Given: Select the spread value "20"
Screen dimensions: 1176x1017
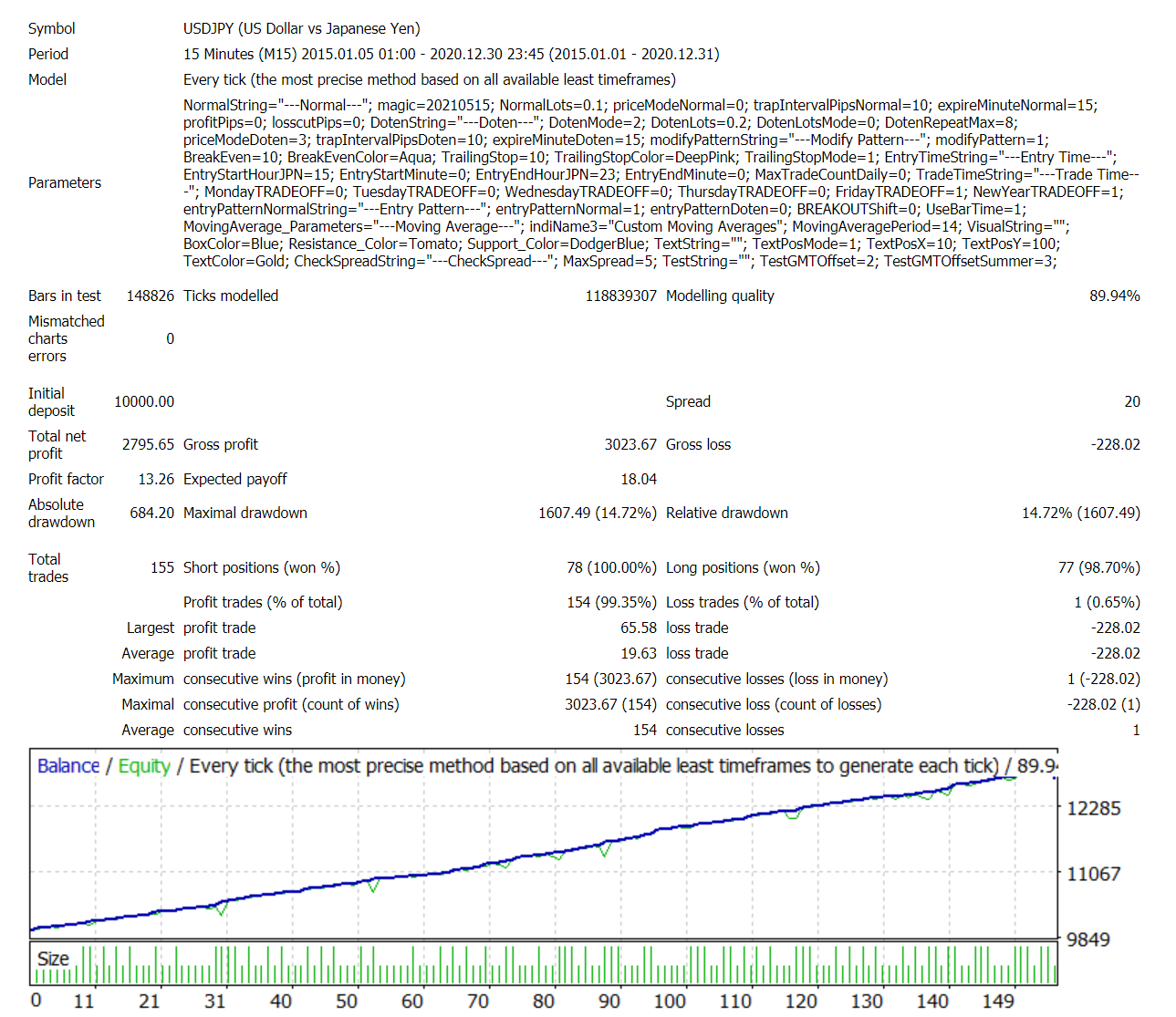Looking at the screenshot, I should [1132, 402].
